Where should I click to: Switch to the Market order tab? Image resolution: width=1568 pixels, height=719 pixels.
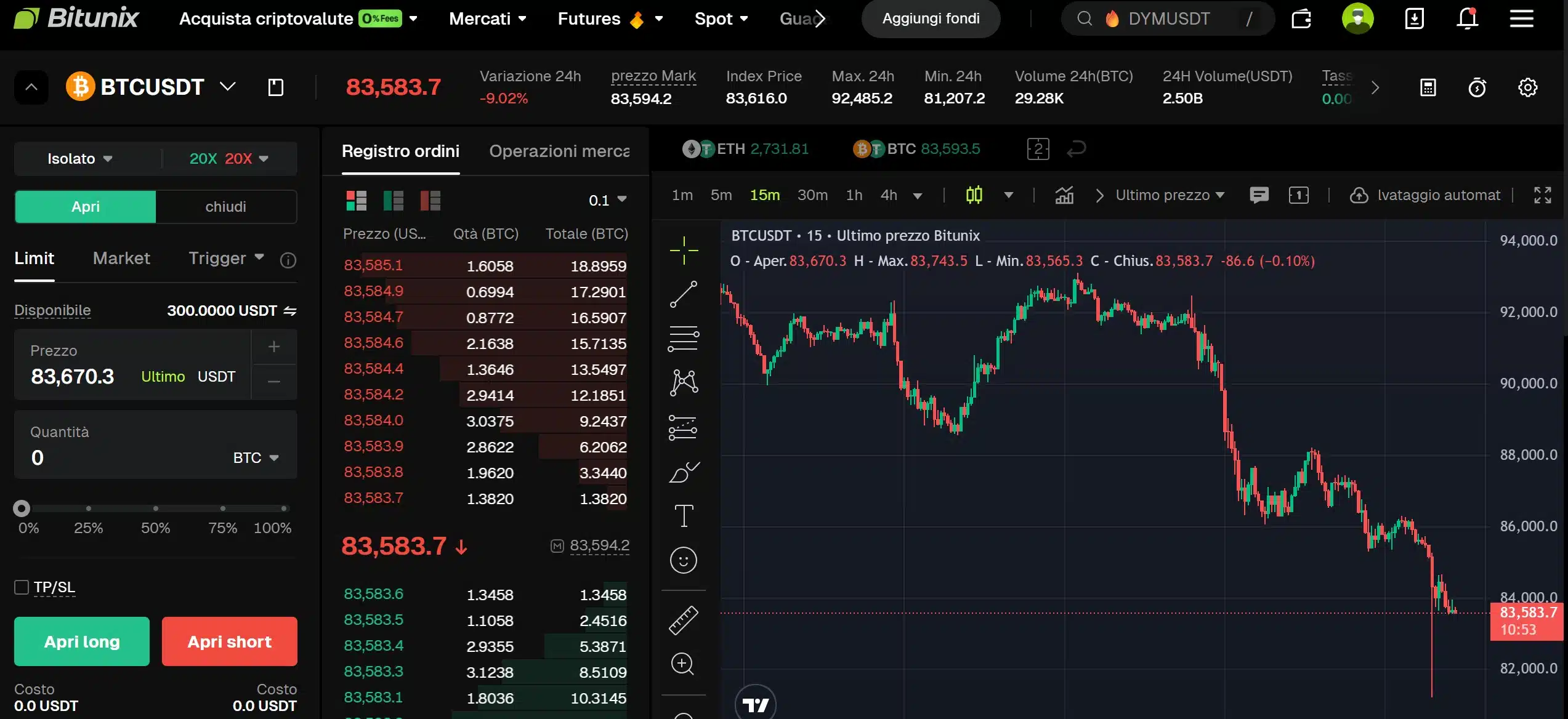pos(121,258)
